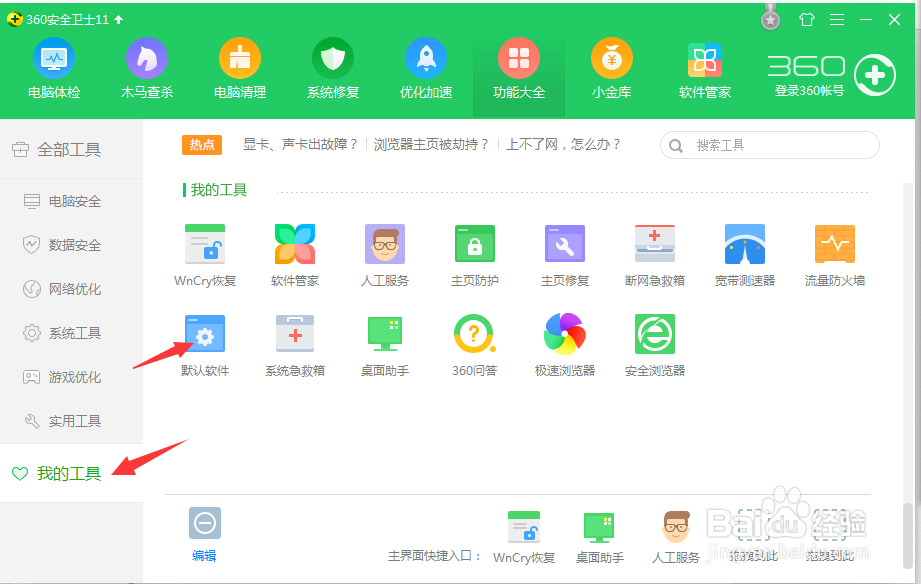This screenshot has height=584, width=921.
Task: Open the 小金库 feature
Action: [611, 65]
